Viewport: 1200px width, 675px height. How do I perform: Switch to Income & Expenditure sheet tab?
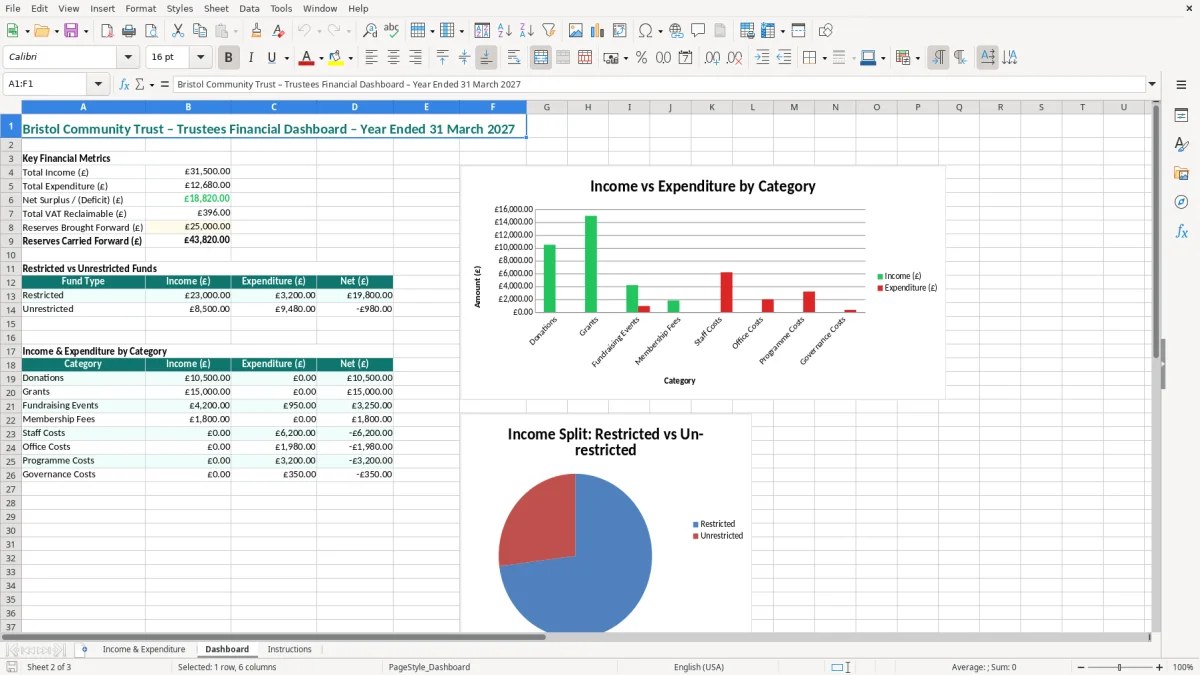(144, 649)
